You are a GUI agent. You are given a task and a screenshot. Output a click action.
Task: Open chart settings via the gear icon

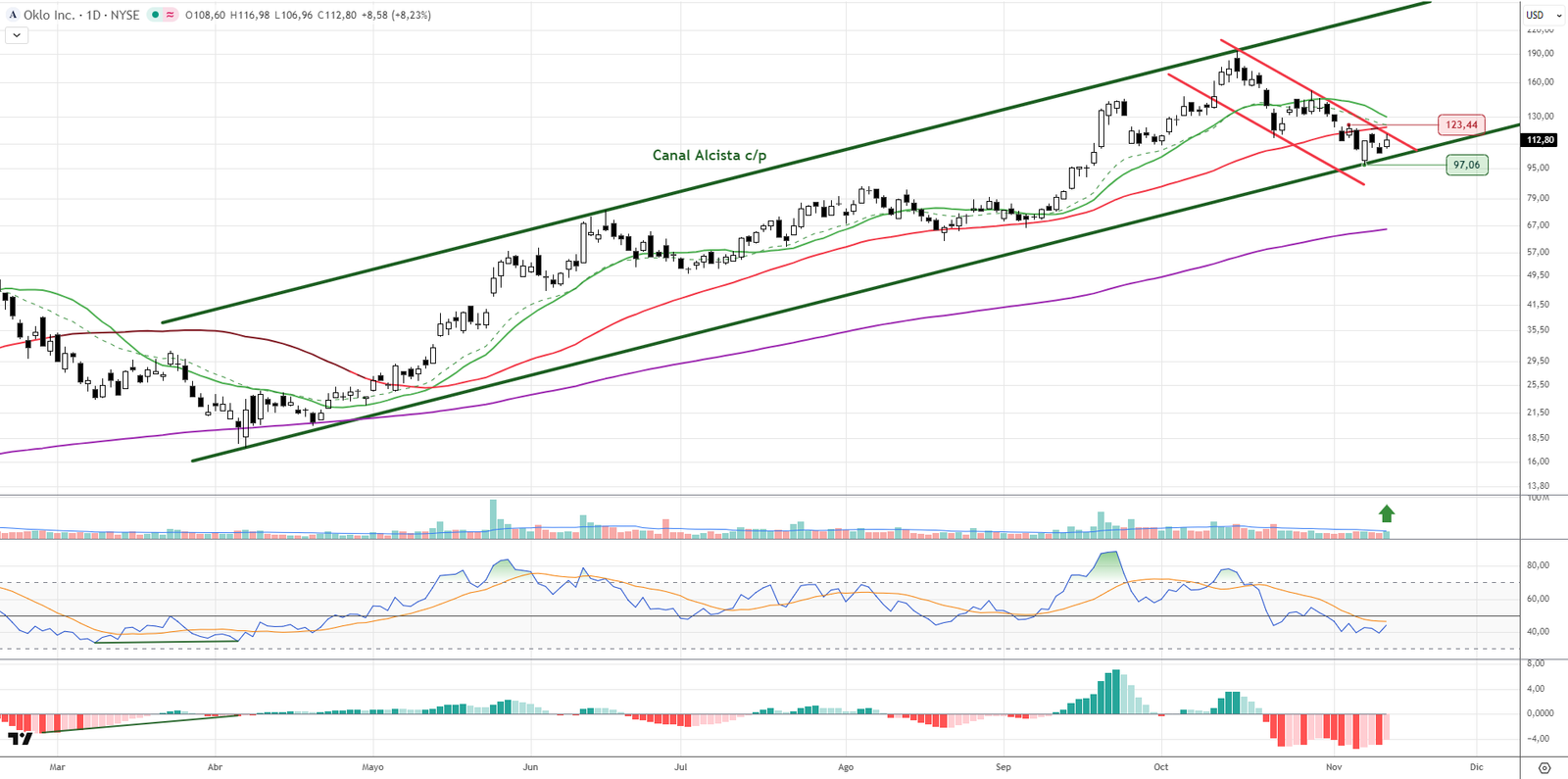click(1544, 767)
